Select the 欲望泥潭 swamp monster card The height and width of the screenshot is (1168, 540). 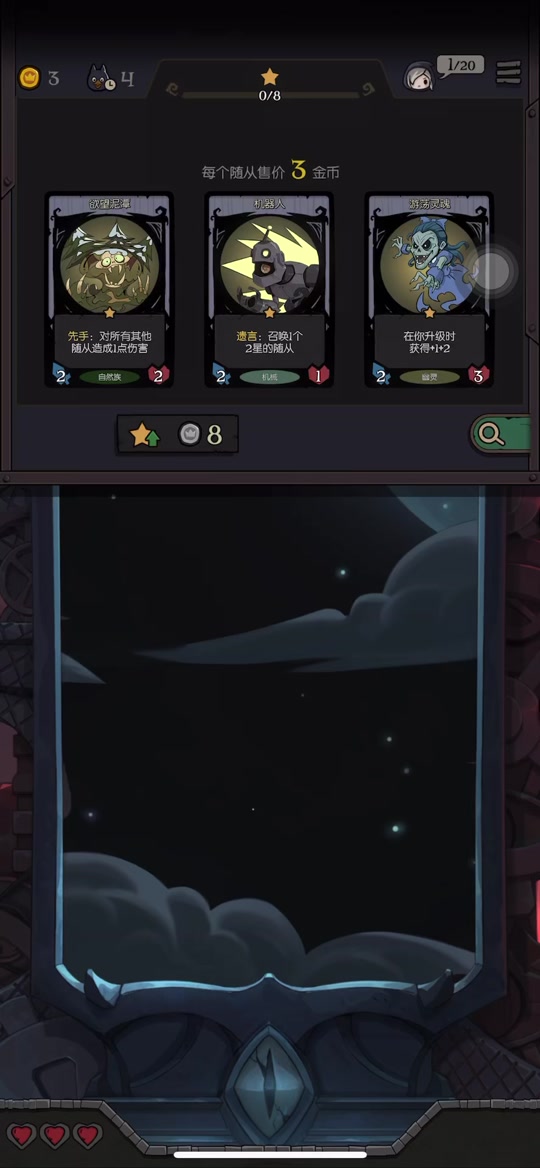[109, 290]
